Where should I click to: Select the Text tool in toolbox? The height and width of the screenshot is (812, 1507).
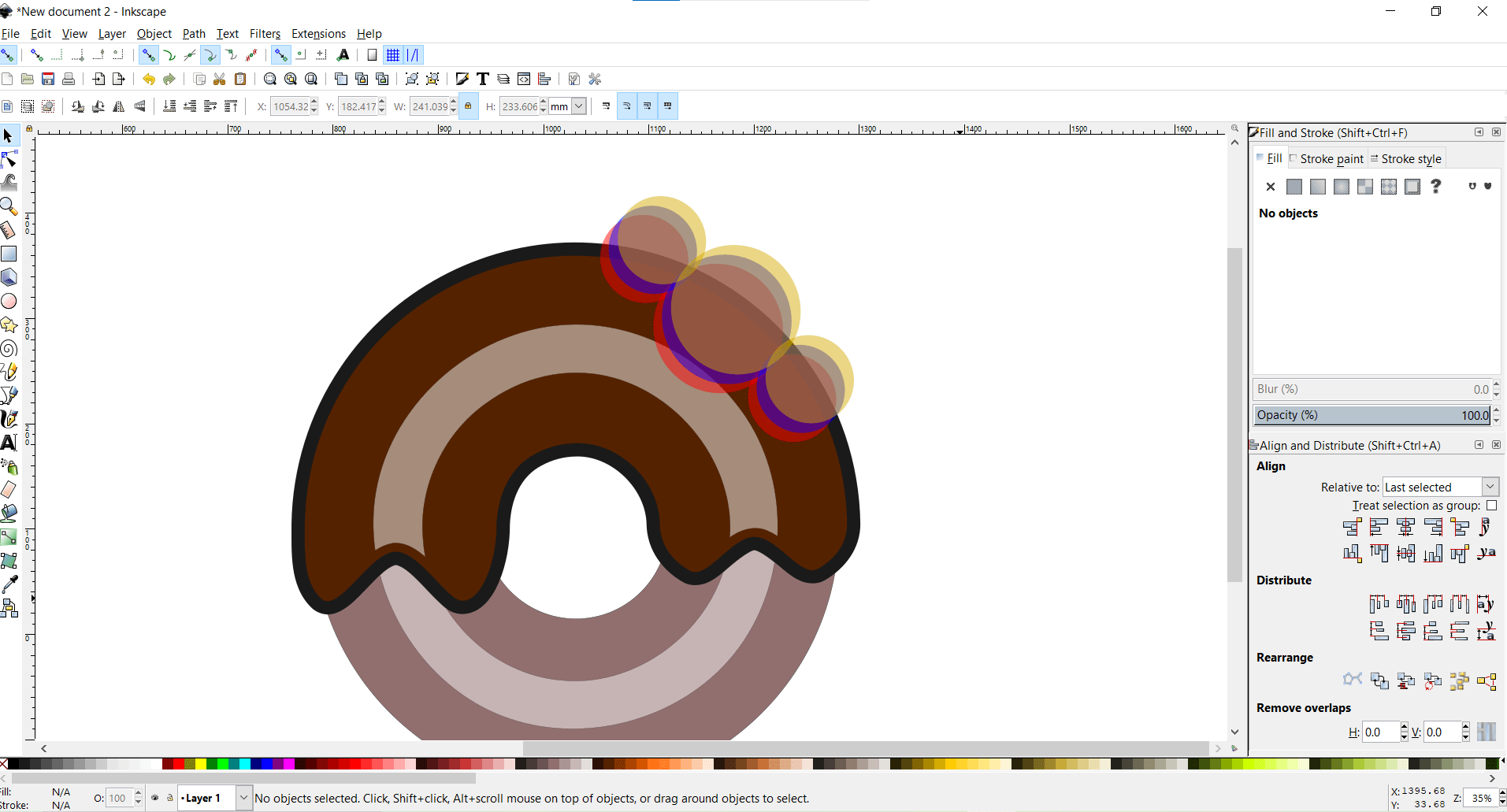[x=9, y=443]
